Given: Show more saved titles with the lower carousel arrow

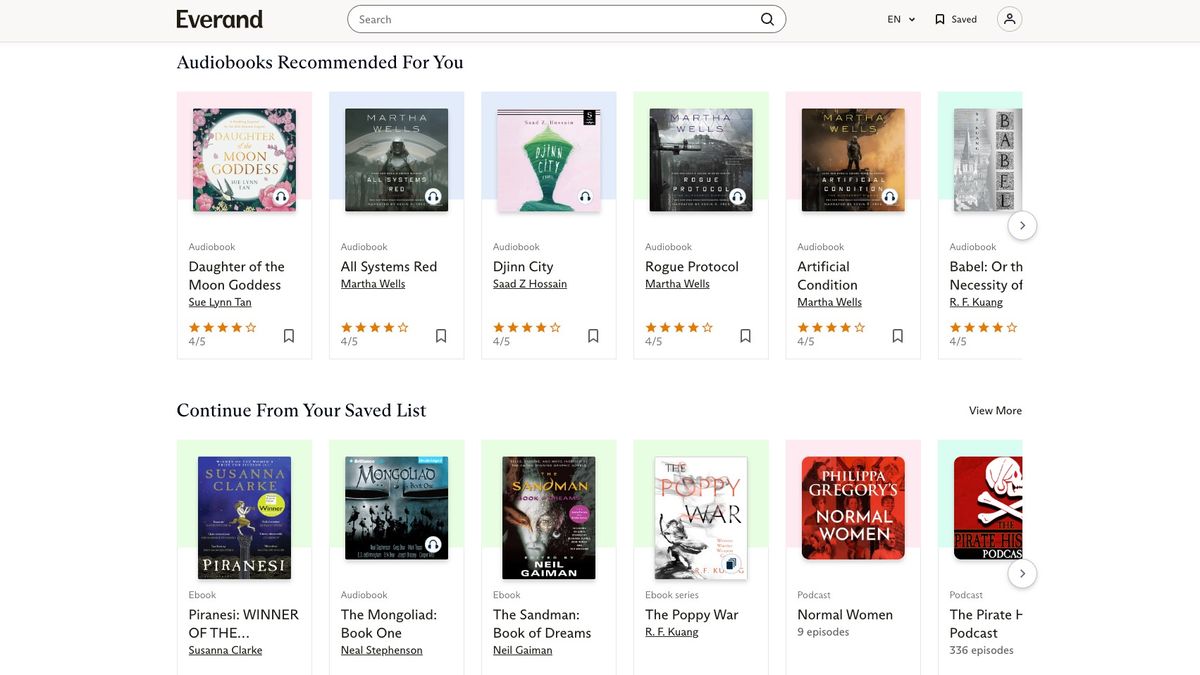Looking at the screenshot, I should 1022,573.
